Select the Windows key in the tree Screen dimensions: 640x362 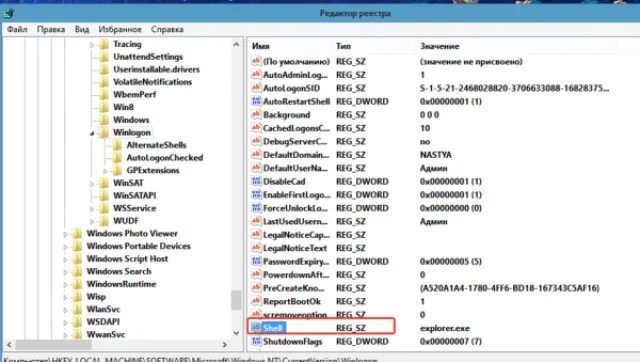click(x=131, y=120)
